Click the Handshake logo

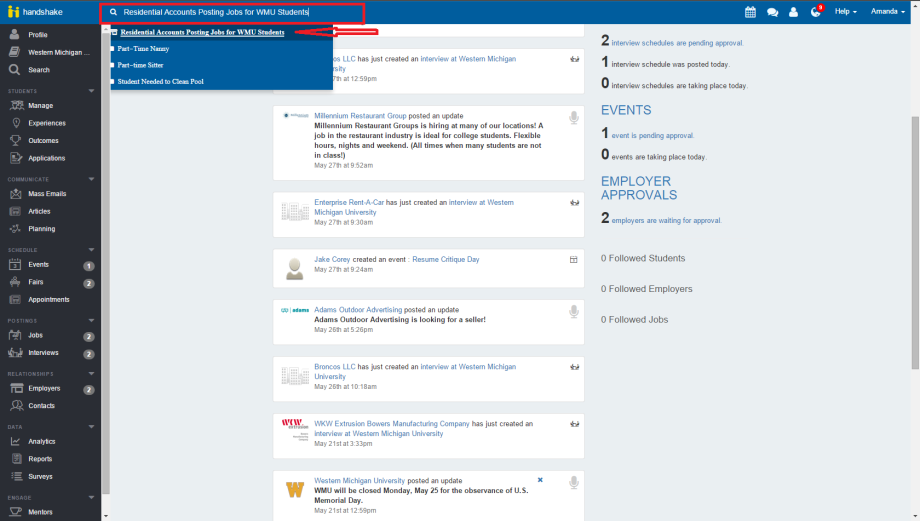35,12
